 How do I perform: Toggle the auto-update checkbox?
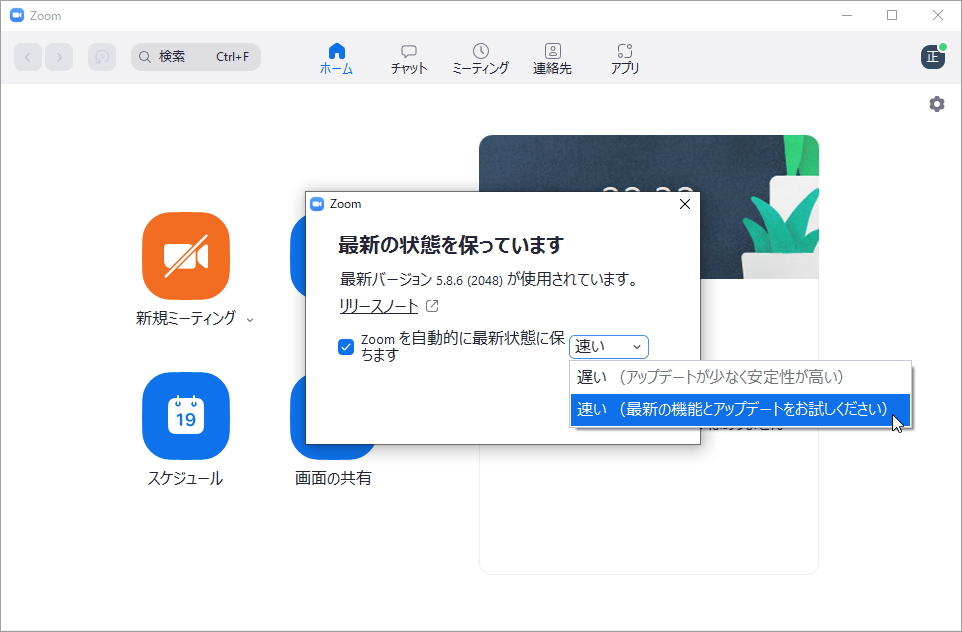coord(346,347)
